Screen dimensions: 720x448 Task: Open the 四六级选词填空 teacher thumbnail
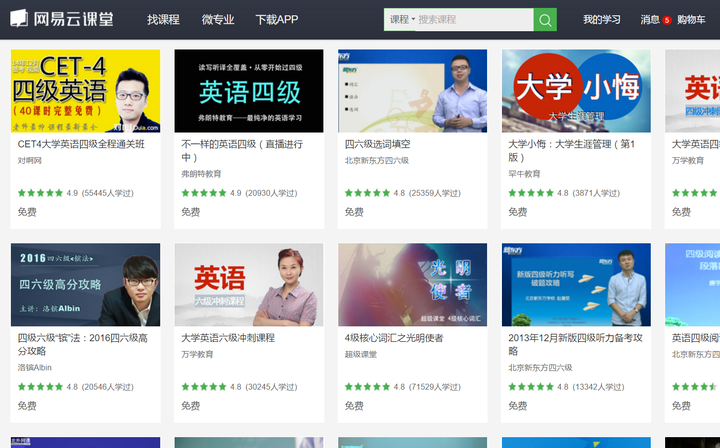point(412,91)
